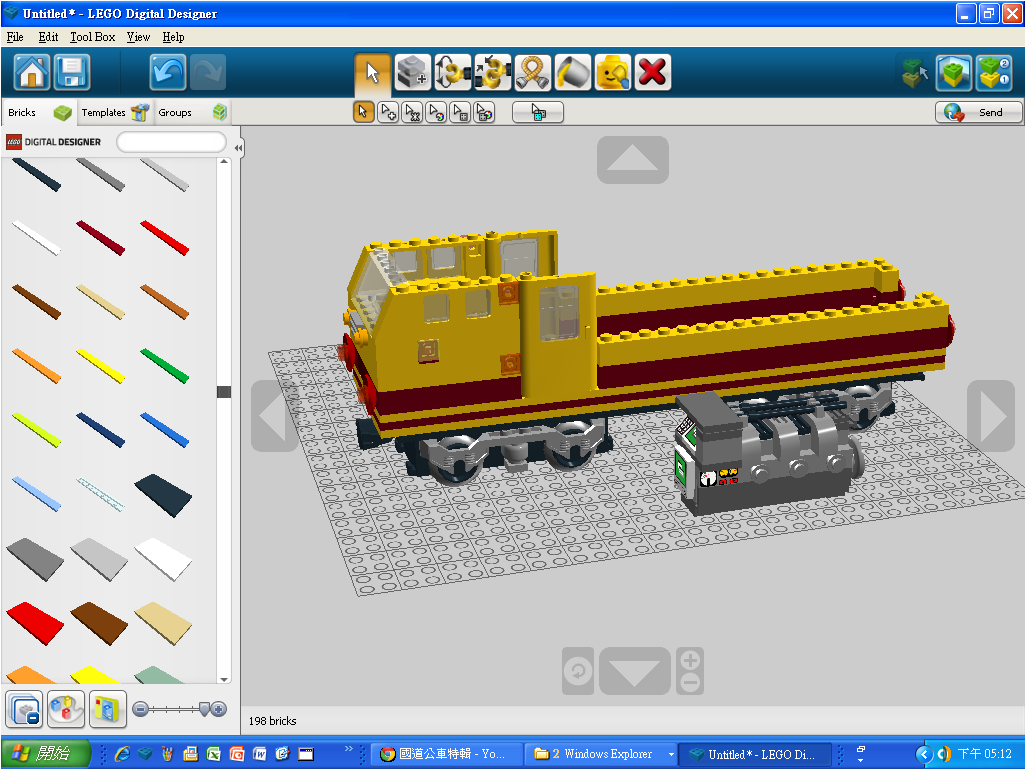Go to the Home screen icon
Viewport: 1026px width, 770px height.
(x=32, y=72)
